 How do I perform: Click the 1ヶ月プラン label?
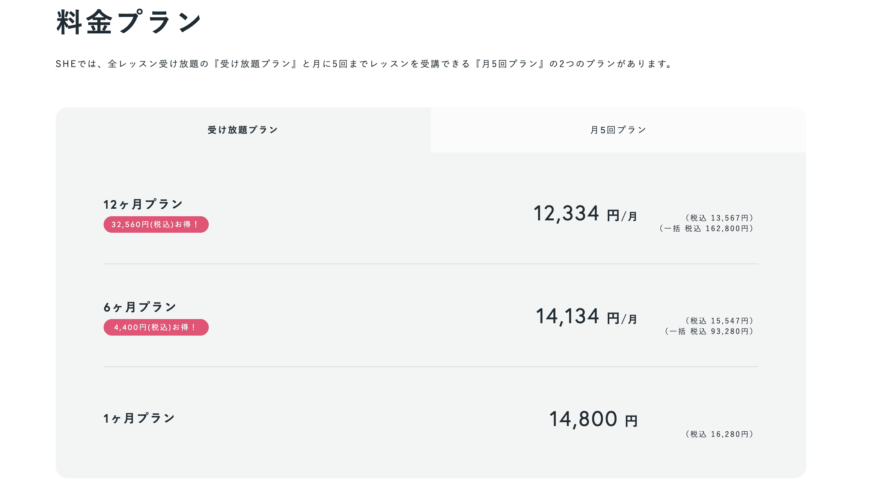coord(139,418)
